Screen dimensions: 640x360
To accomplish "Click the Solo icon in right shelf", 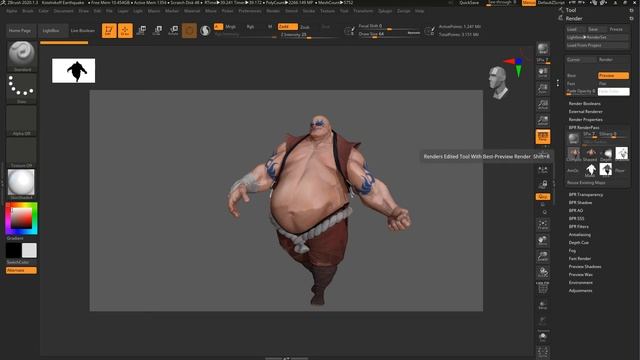I will click(x=543, y=337).
